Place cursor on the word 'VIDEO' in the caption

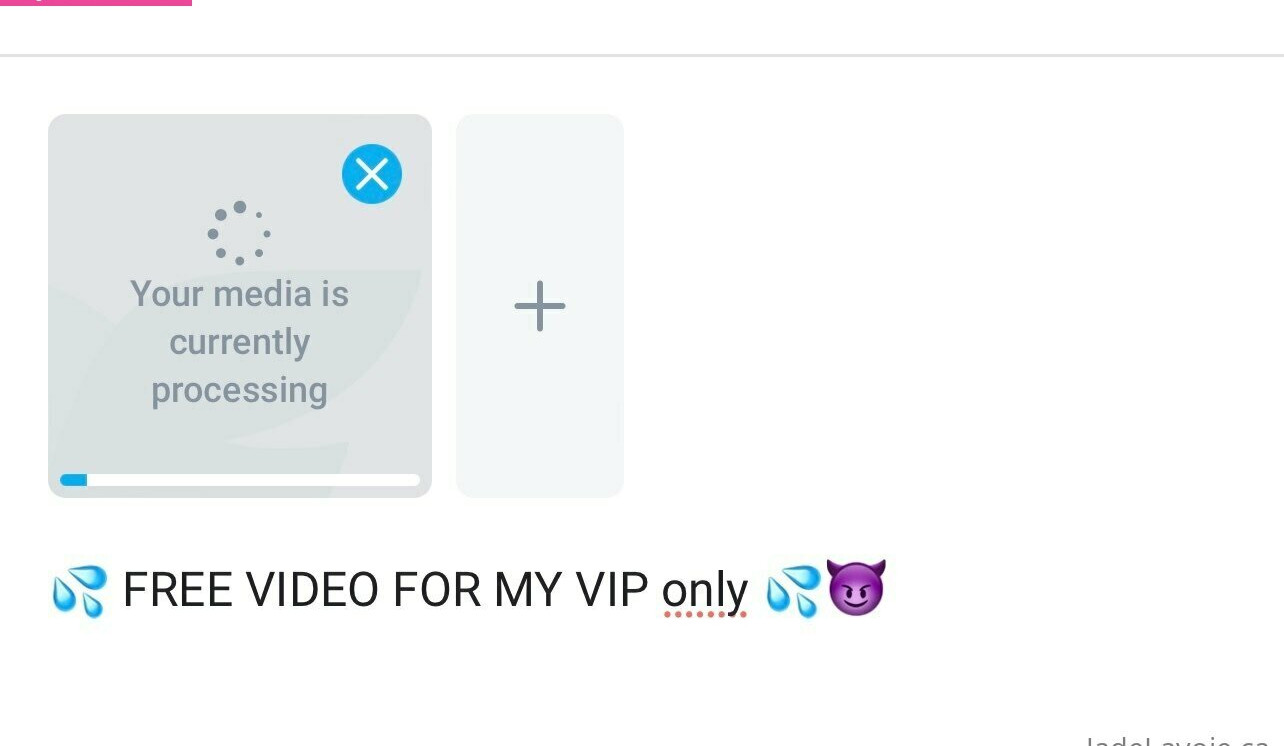click(x=314, y=590)
